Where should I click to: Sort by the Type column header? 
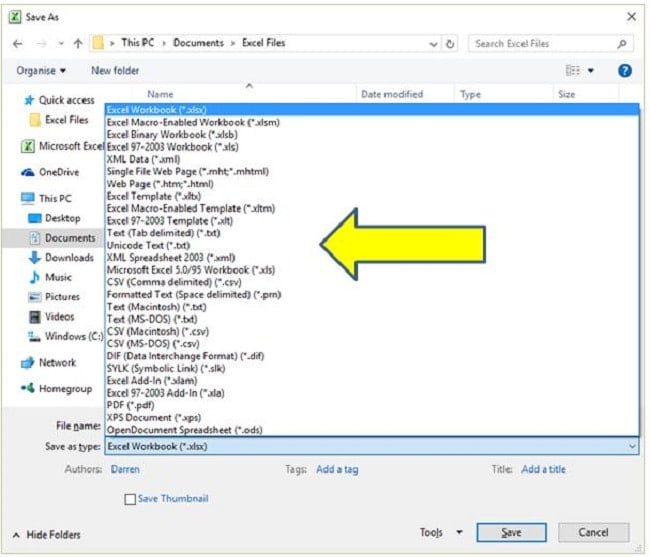pyautogui.click(x=471, y=94)
